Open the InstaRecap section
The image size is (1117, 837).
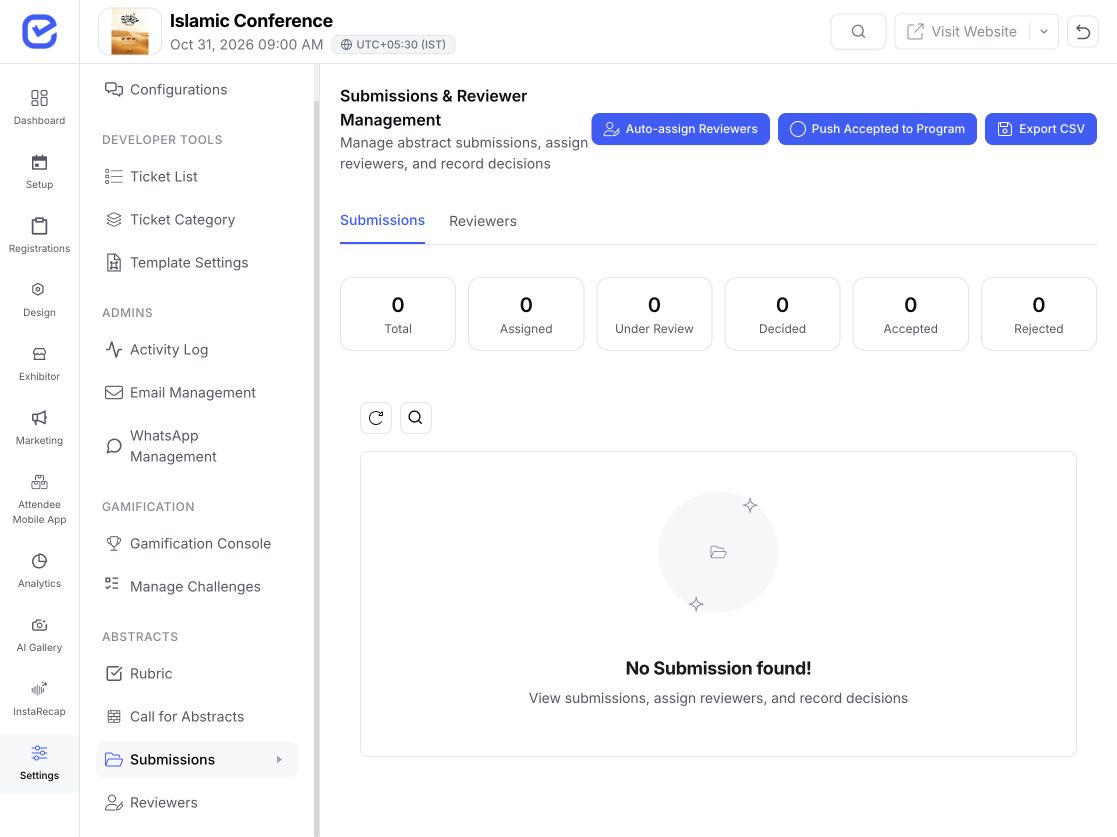[39, 699]
